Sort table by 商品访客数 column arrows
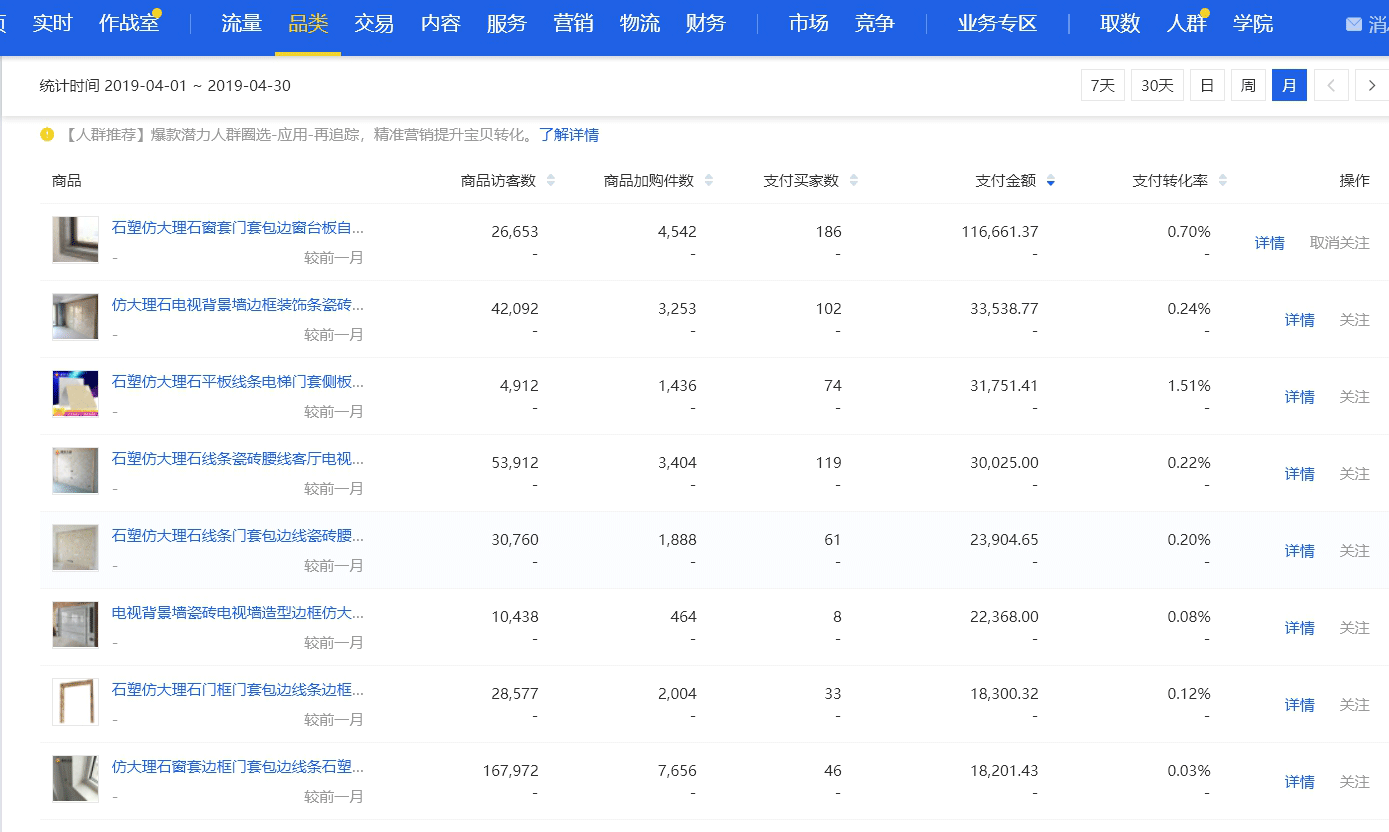 tap(550, 181)
